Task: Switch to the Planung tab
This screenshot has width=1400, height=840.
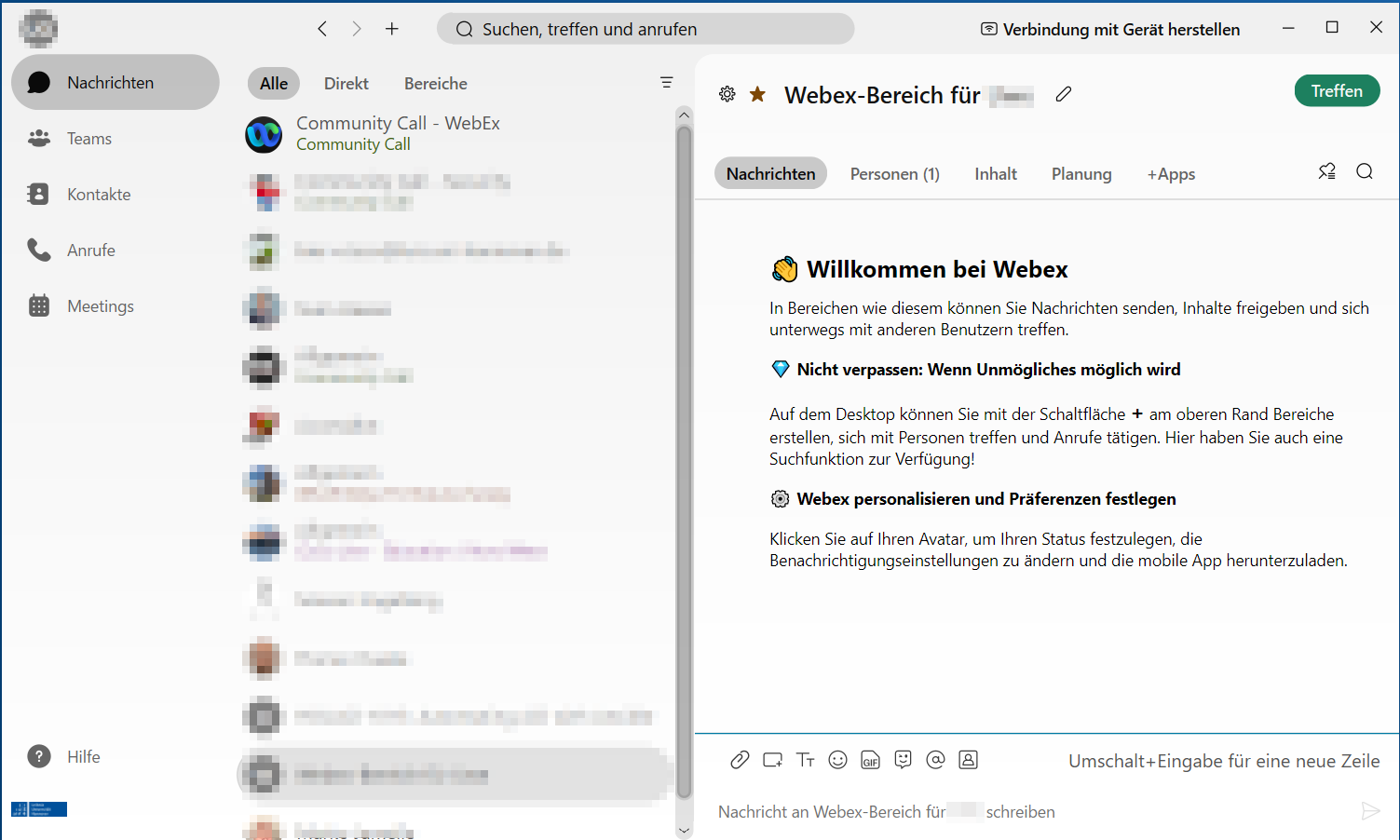Action: [x=1081, y=174]
